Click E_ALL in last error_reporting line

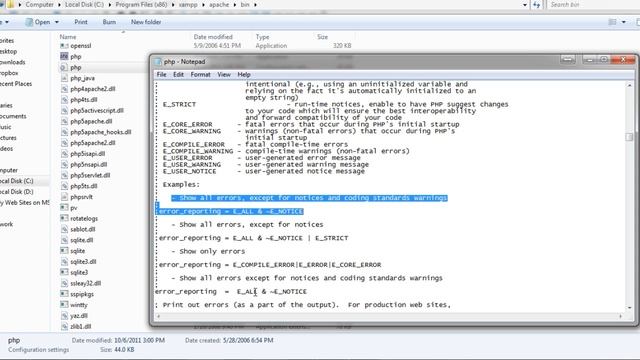(x=247, y=291)
